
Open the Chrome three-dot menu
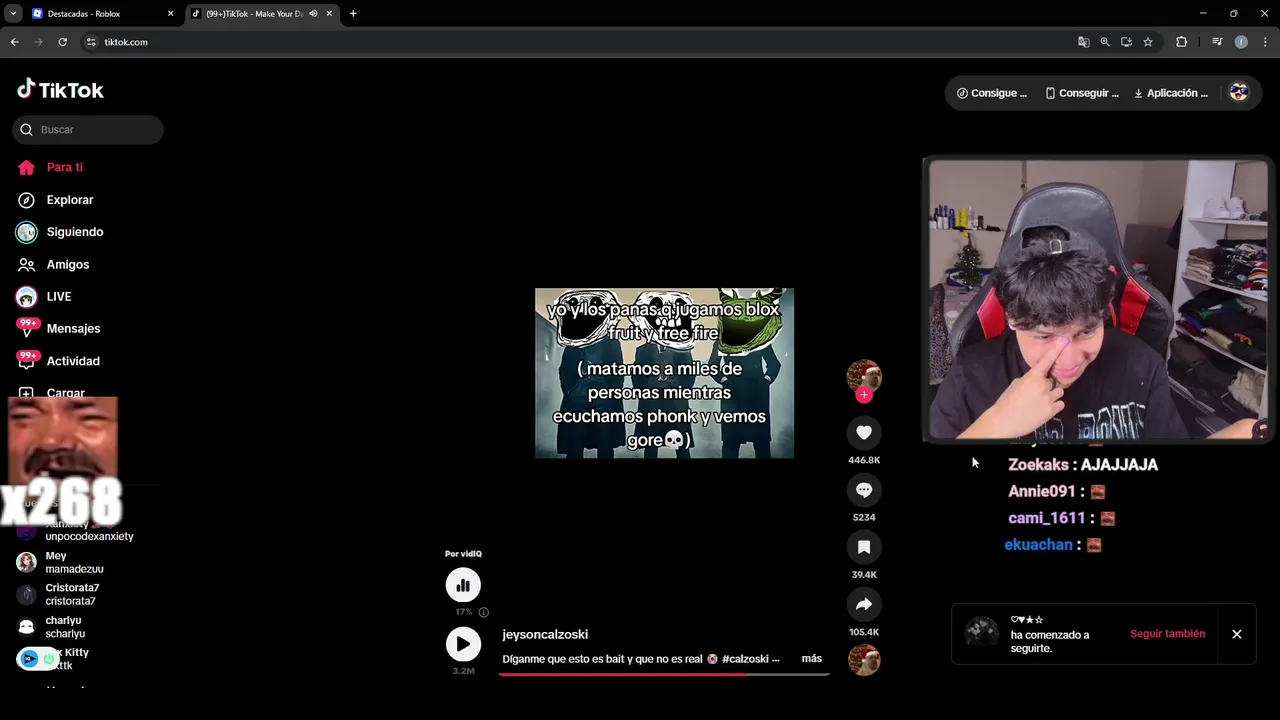tap(1265, 42)
